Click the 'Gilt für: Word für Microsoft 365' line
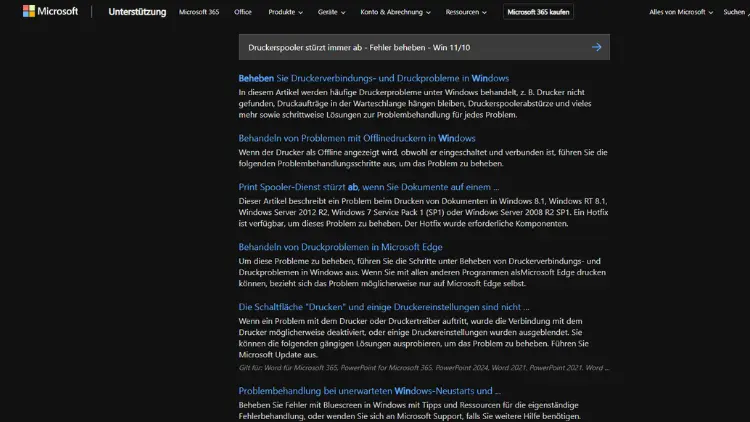 pyautogui.click(x=424, y=368)
